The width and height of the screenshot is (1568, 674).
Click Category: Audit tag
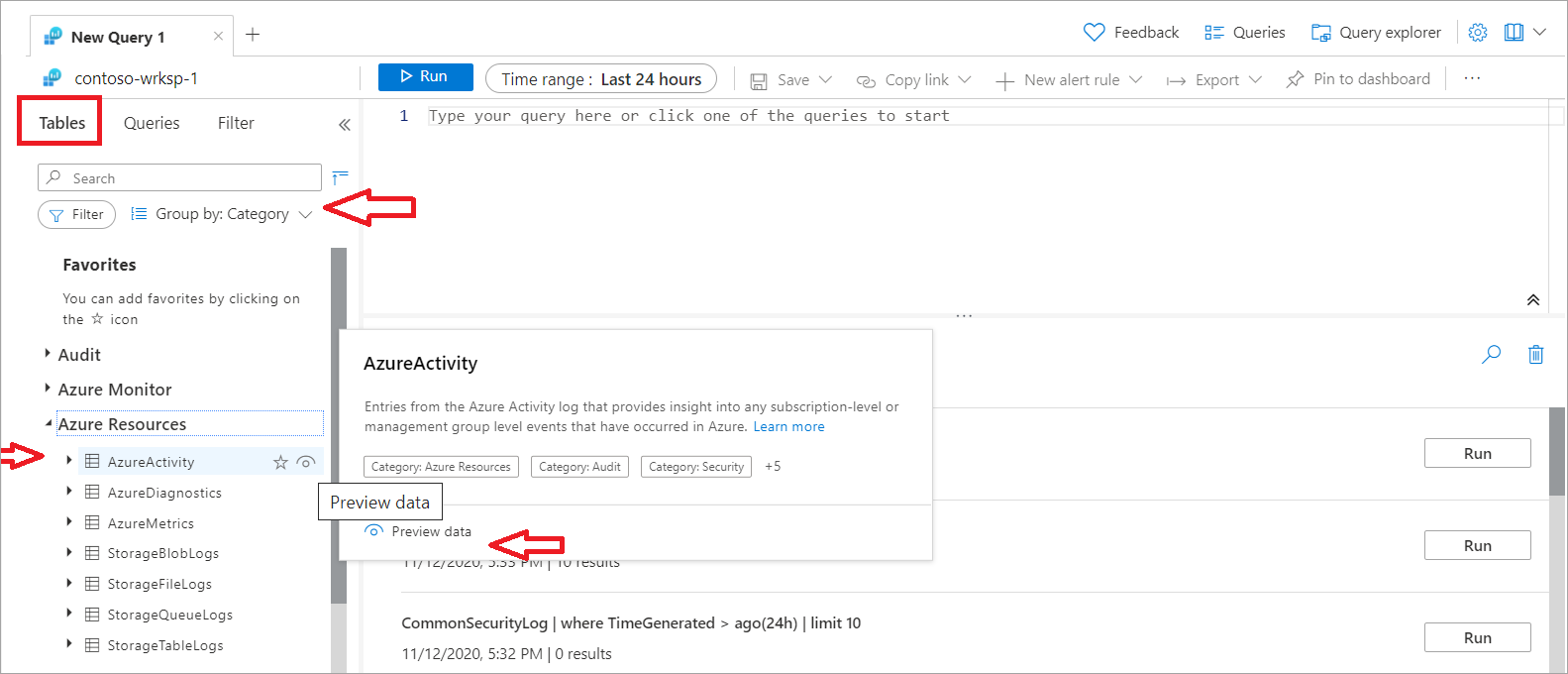[579, 466]
